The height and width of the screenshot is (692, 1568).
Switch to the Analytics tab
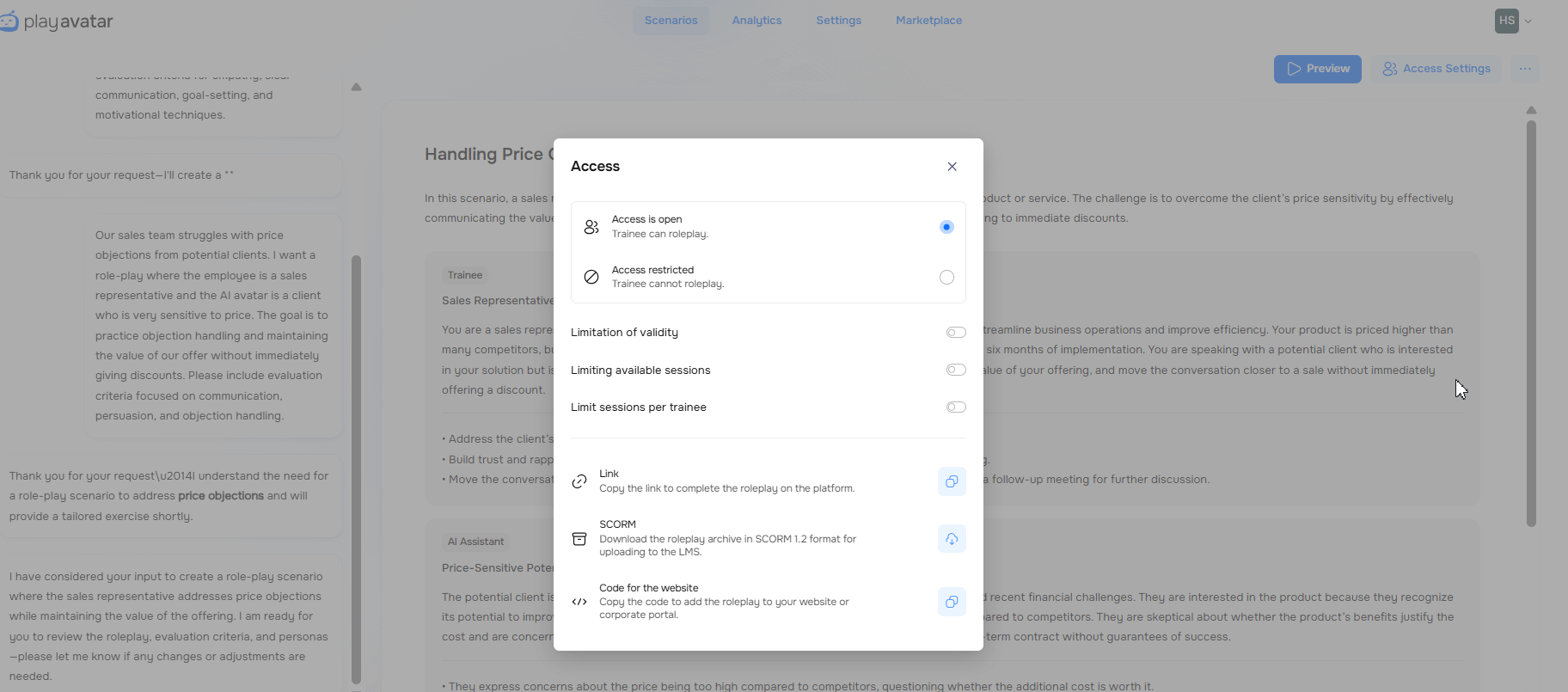pyautogui.click(x=756, y=21)
